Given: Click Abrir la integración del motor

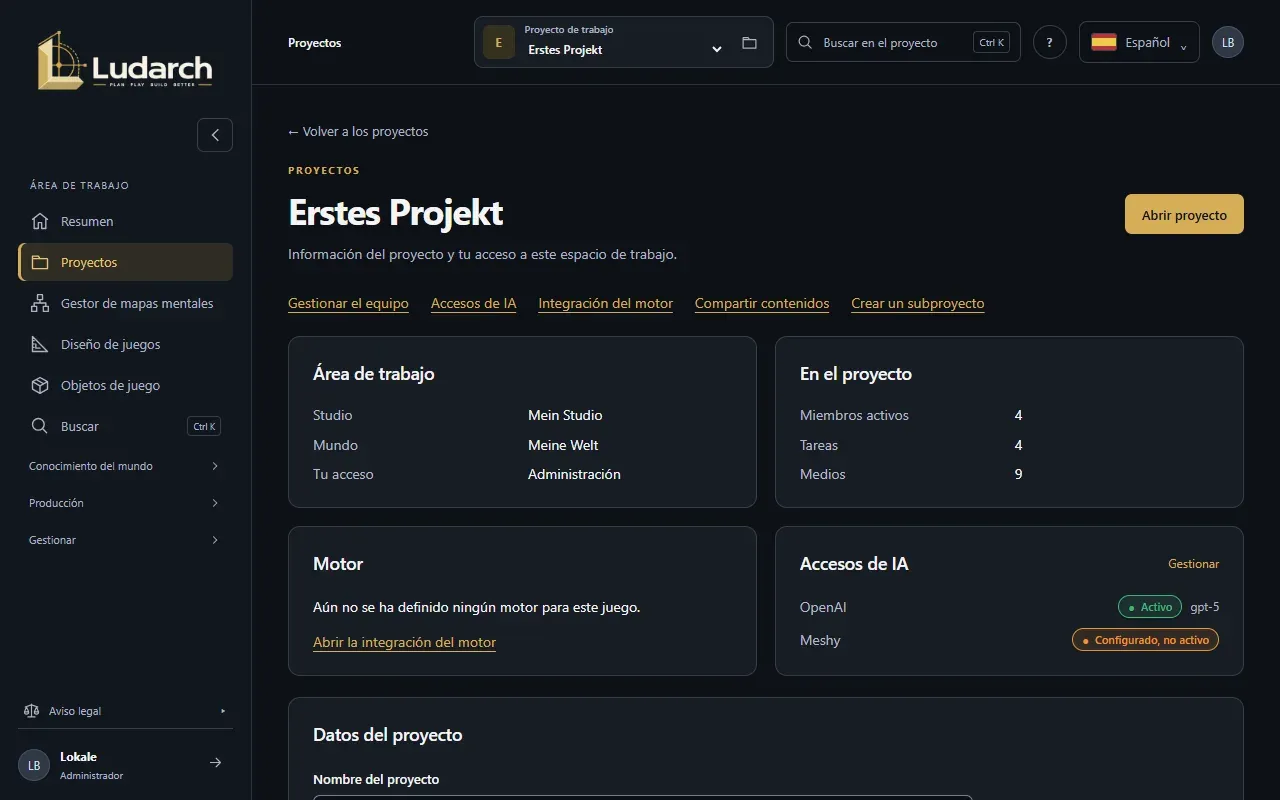Looking at the screenshot, I should click(x=404, y=642).
